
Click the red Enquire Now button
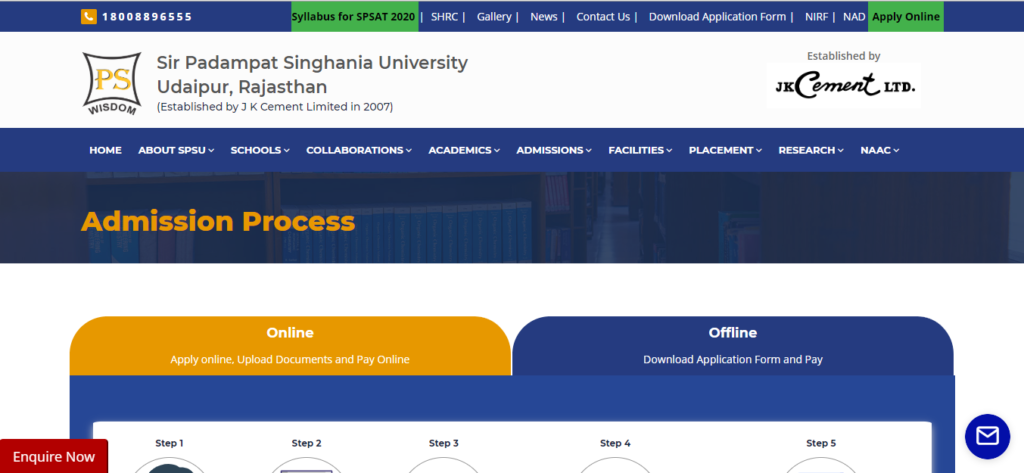(54, 457)
